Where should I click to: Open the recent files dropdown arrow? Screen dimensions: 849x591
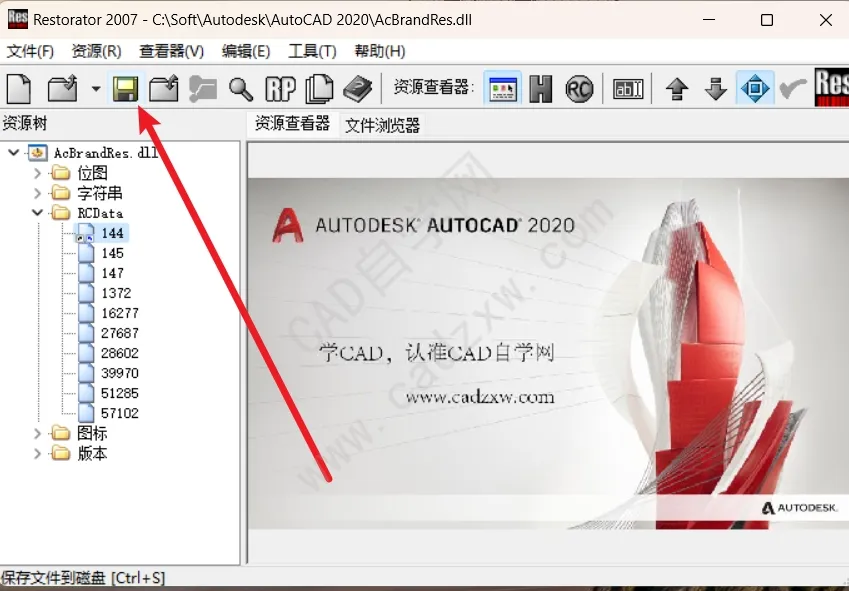pyautogui.click(x=95, y=88)
